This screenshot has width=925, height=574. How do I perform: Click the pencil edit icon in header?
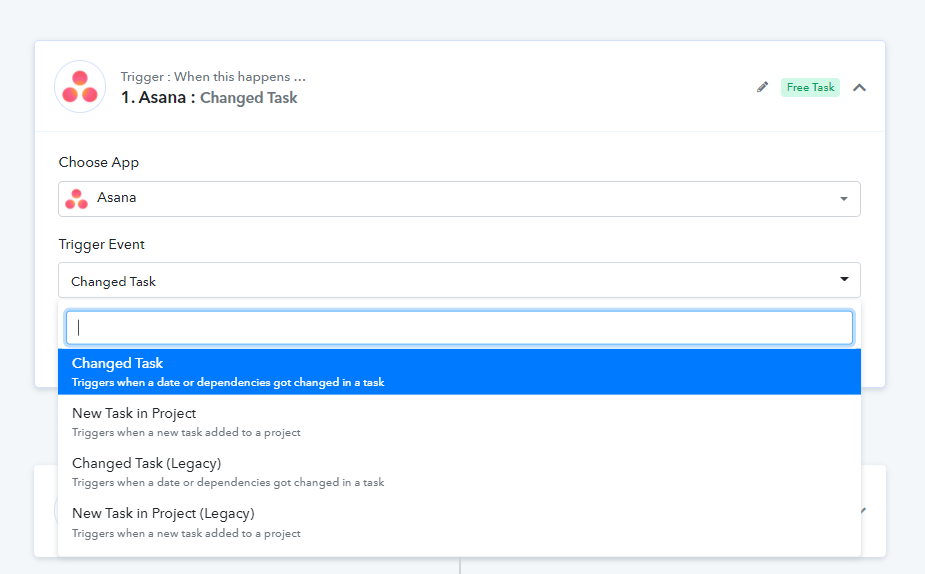point(762,87)
